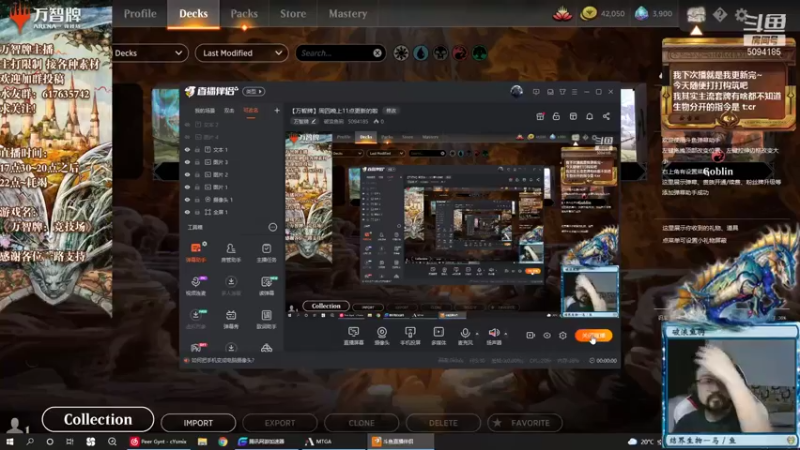Open the MTG Arena settings gear

741,14
